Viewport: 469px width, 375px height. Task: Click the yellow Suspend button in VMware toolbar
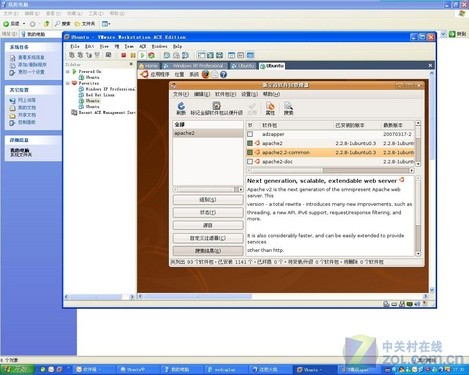coord(133,55)
